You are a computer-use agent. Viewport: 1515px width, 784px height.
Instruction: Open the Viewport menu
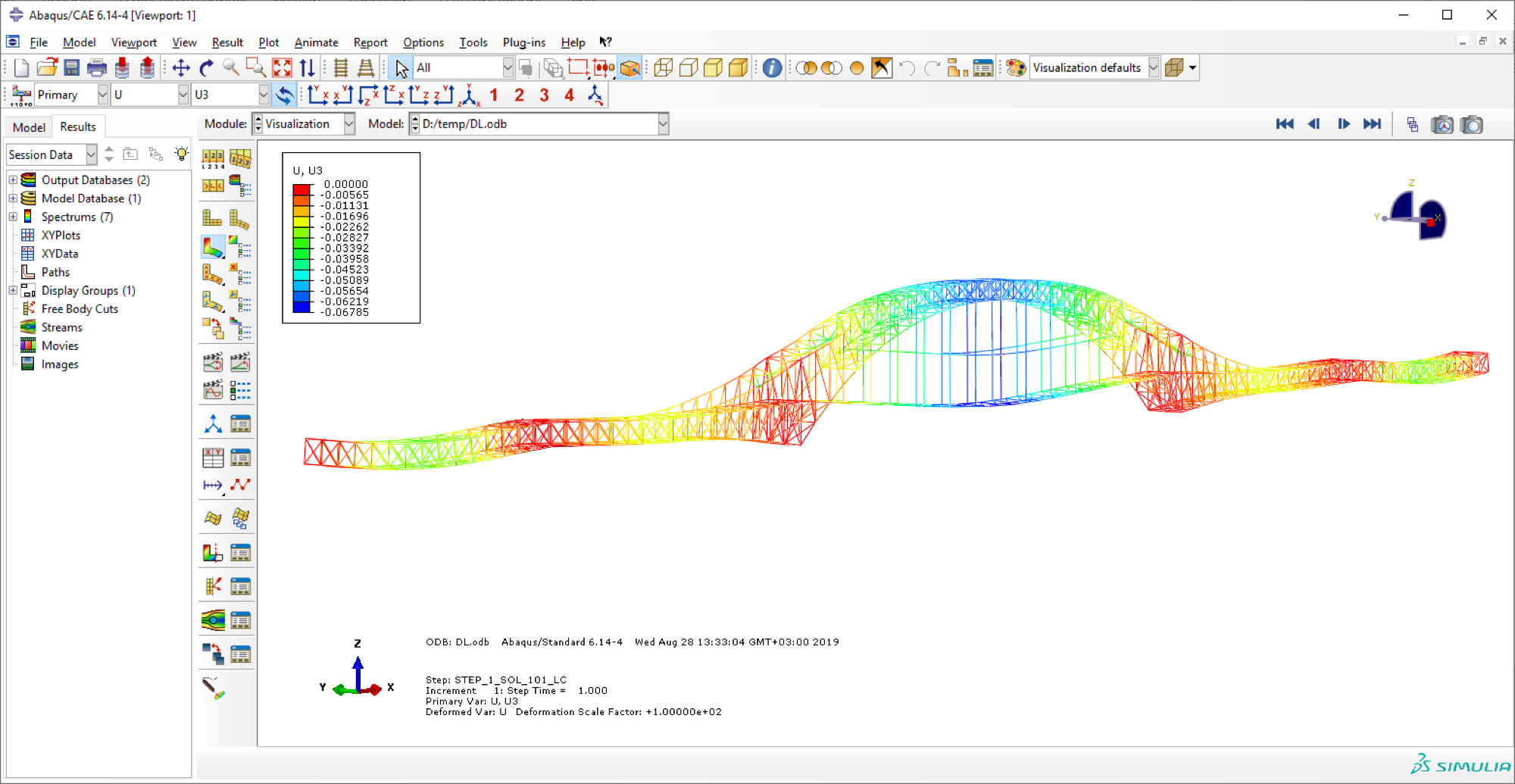point(134,42)
